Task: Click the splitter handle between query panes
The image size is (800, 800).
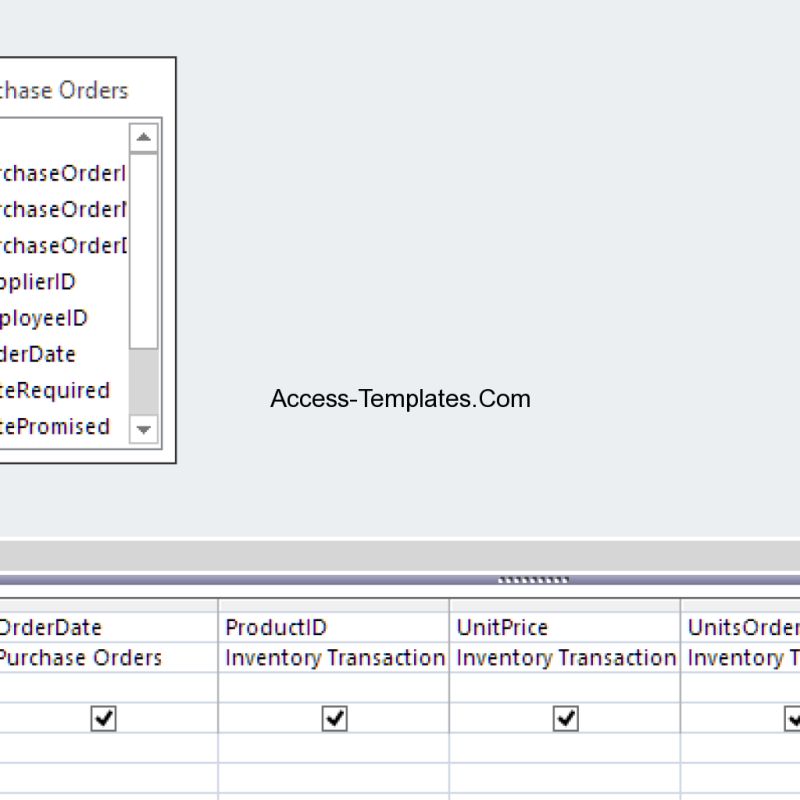Action: pos(533,578)
